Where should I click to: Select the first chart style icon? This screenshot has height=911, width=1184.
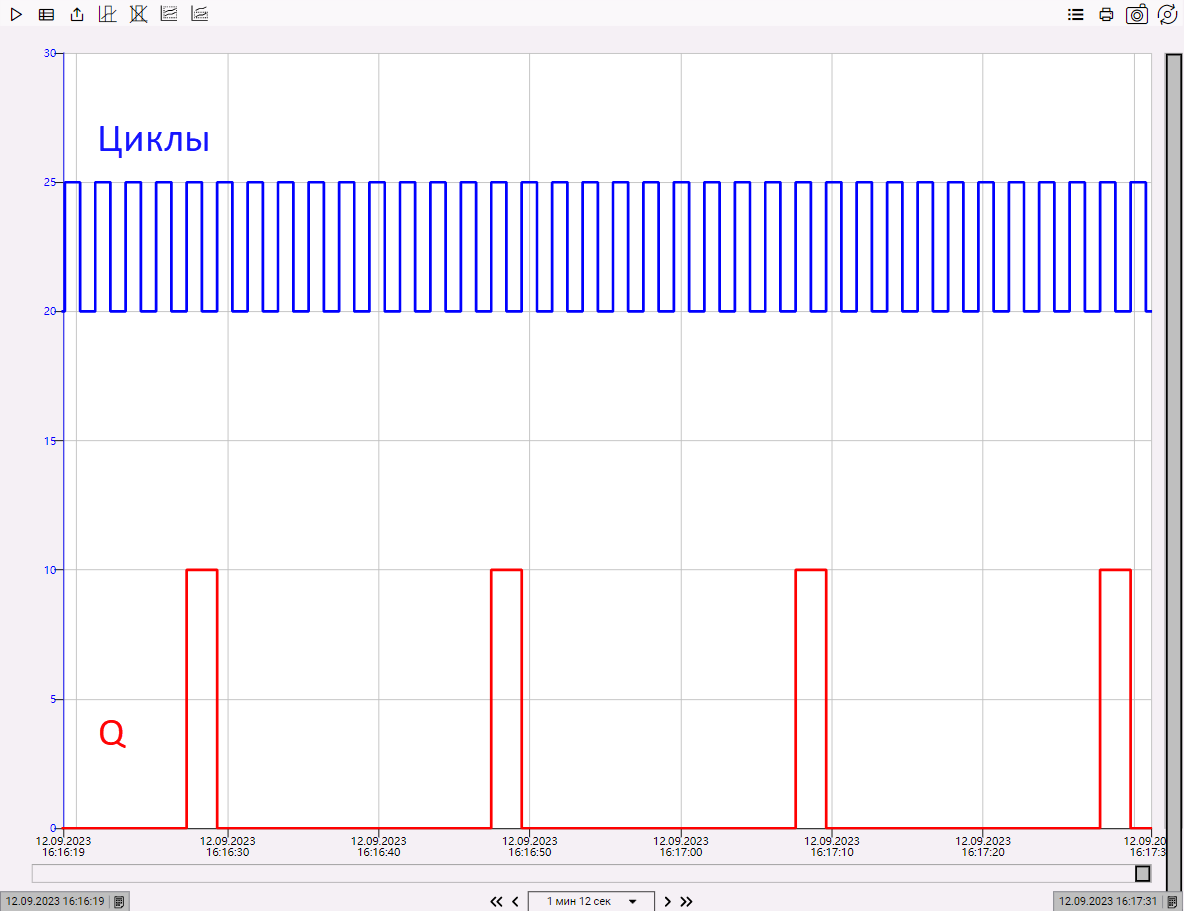click(x=168, y=14)
